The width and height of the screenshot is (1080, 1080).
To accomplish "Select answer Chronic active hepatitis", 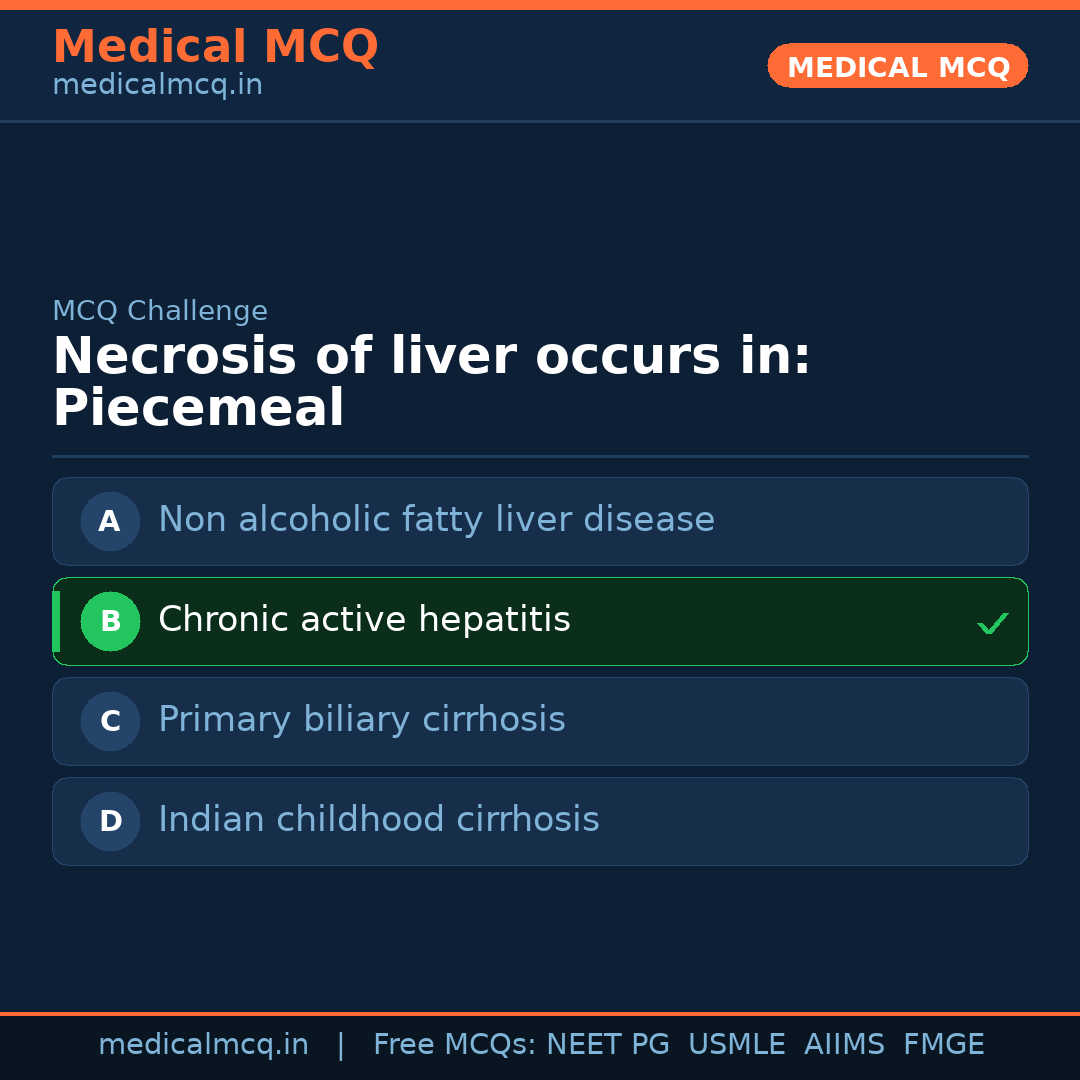I will coord(364,620).
